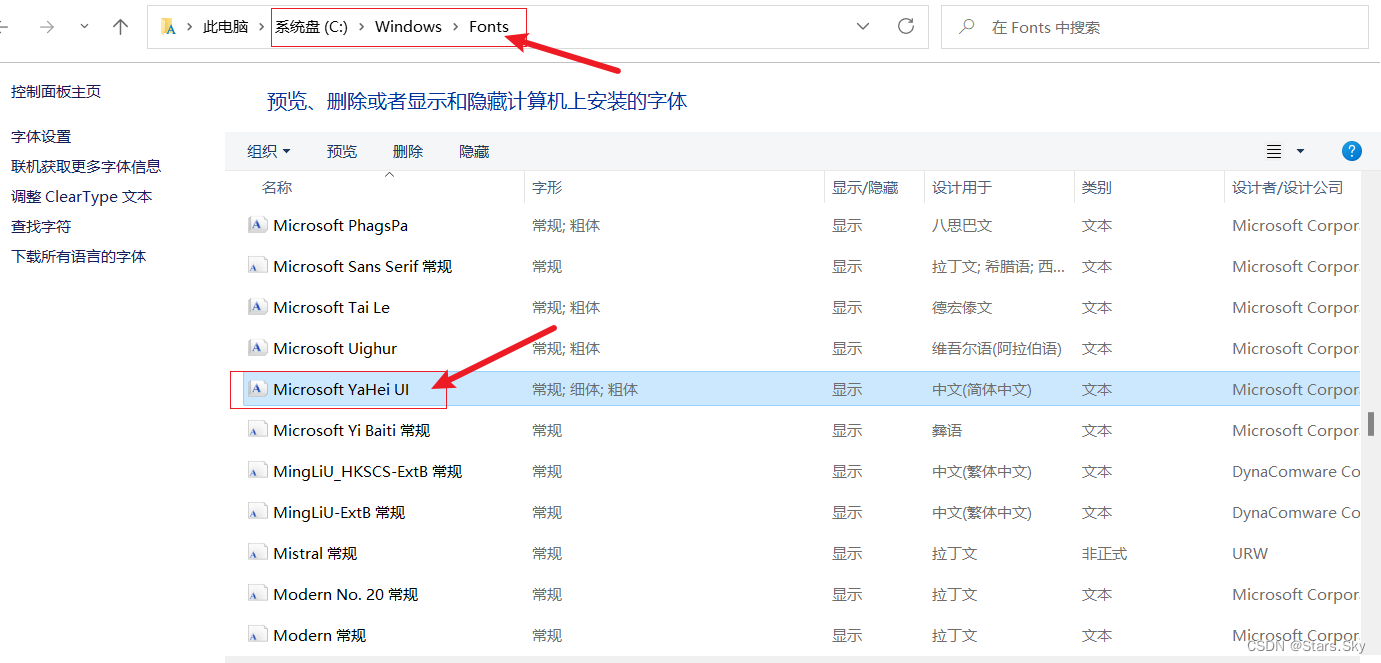Expand chevron after 此电脑 in path

pos(262,27)
